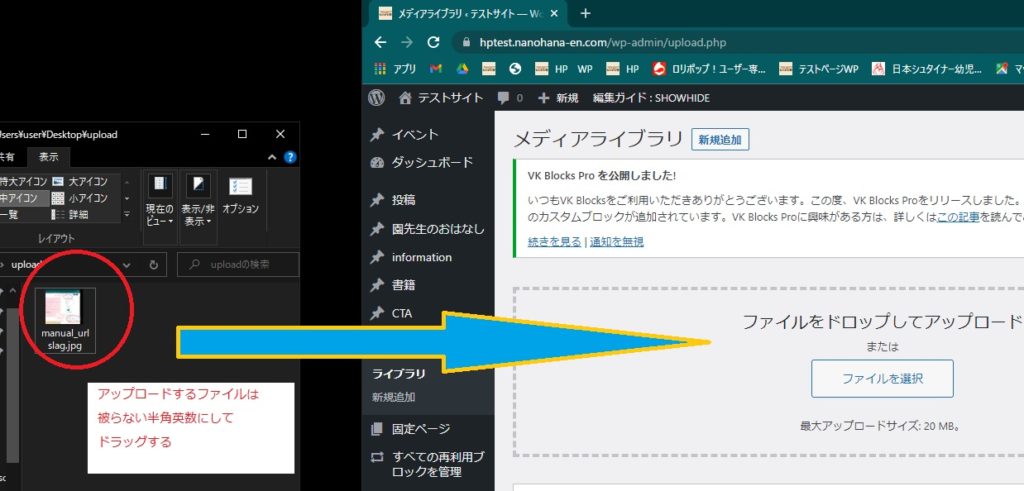Open the 投稿 menu in WordPress sidebar
The height and width of the screenshot is (491, 1024).
click(x=403, y=200)
